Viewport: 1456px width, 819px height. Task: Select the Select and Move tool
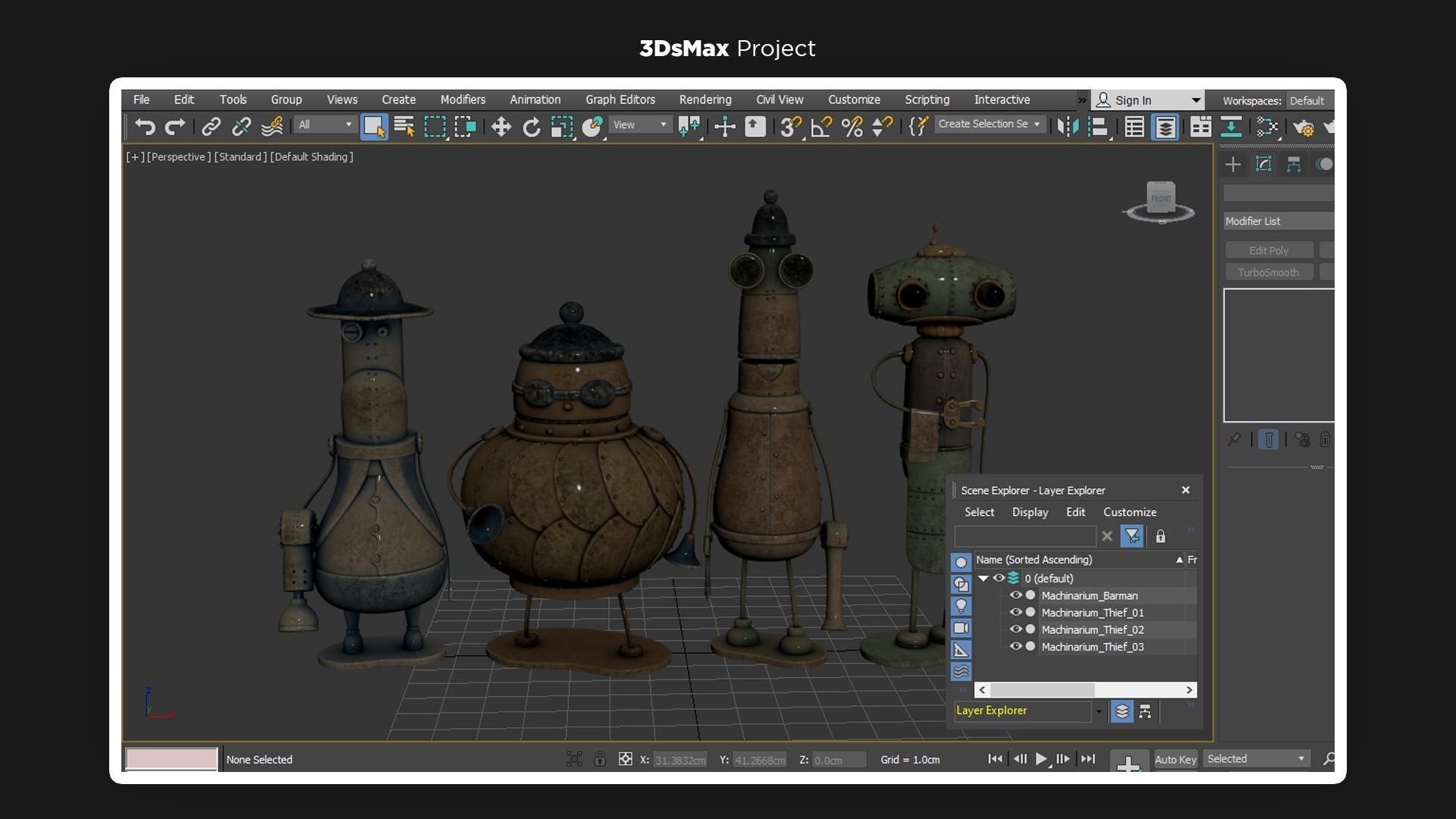[500, 127]
